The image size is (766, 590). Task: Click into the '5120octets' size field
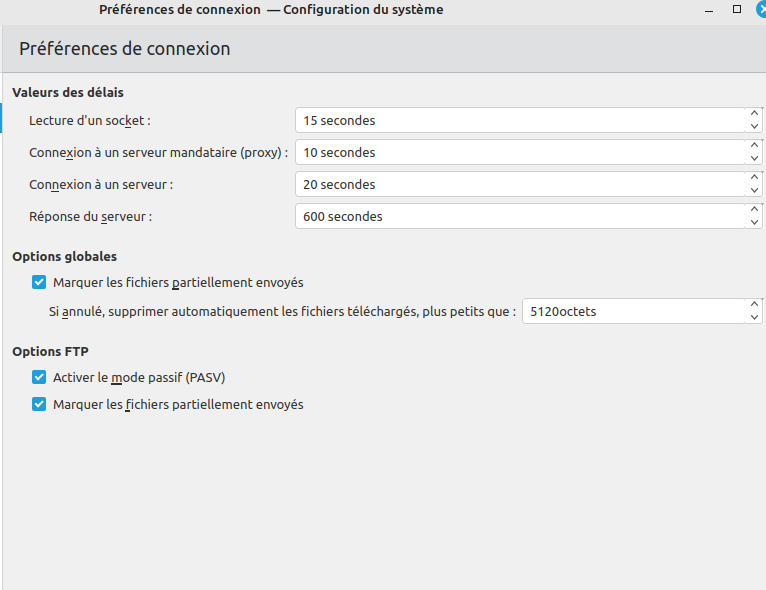(632, 311)
